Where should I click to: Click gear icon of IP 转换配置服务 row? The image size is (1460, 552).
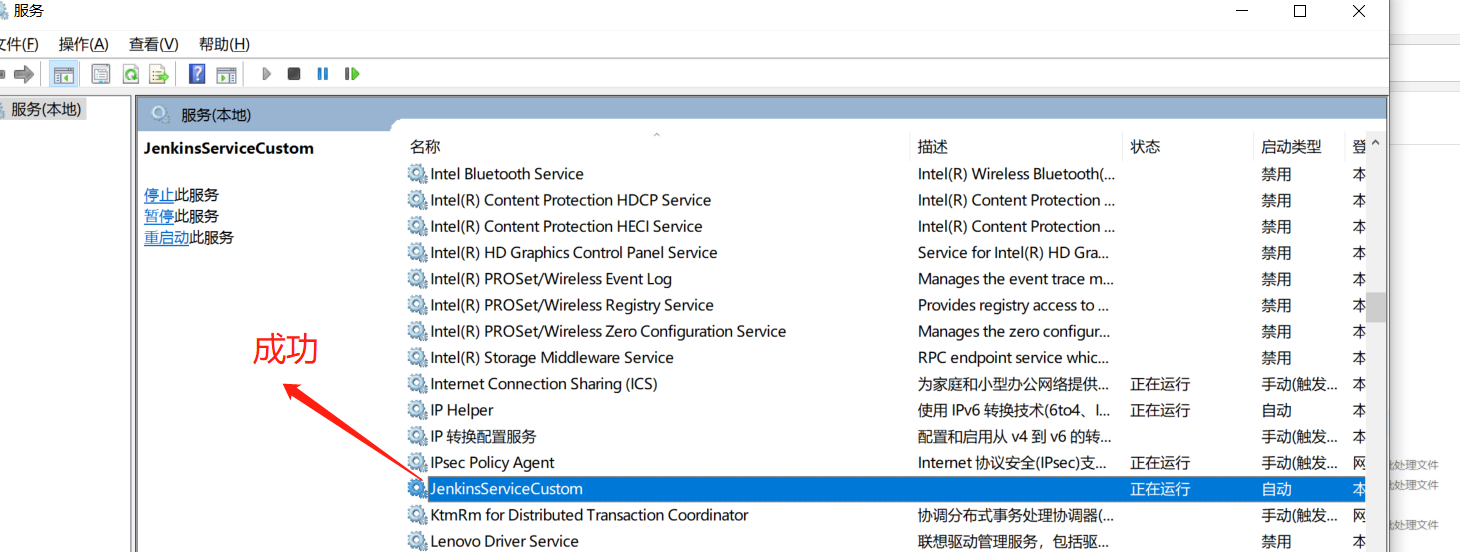tap(417, 436)
